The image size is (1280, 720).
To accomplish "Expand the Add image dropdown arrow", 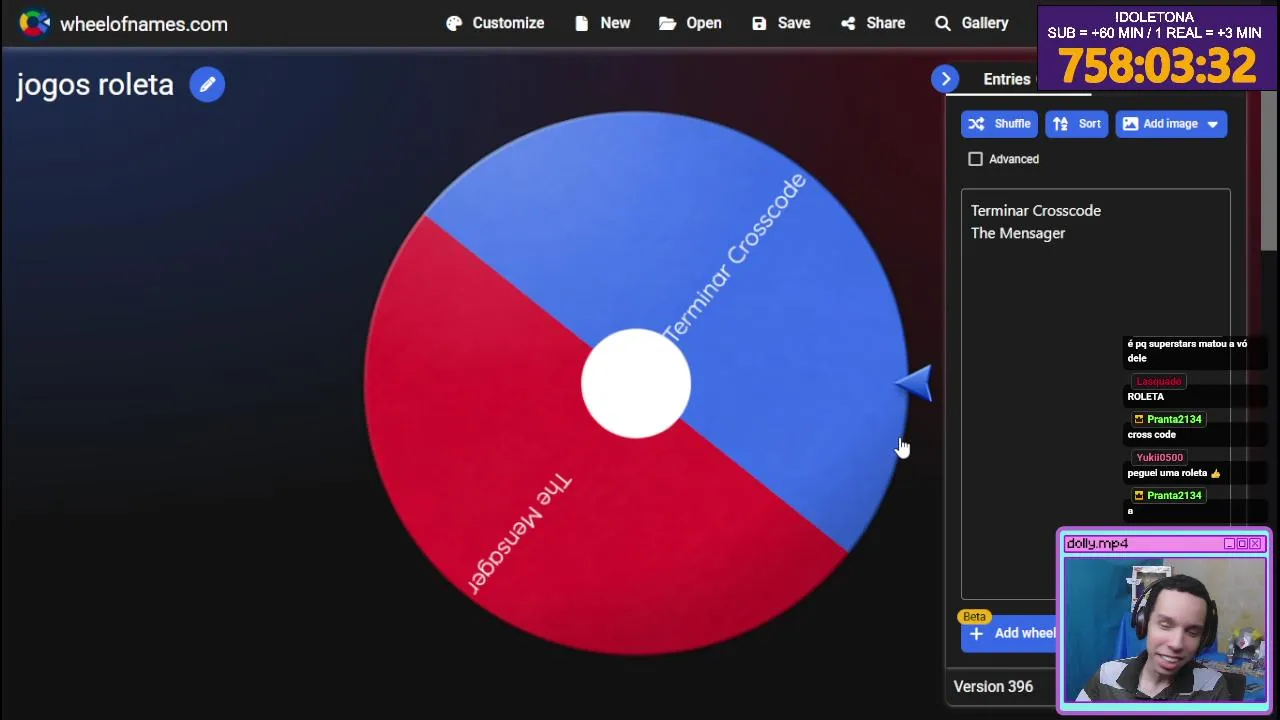I will 1213,124.
